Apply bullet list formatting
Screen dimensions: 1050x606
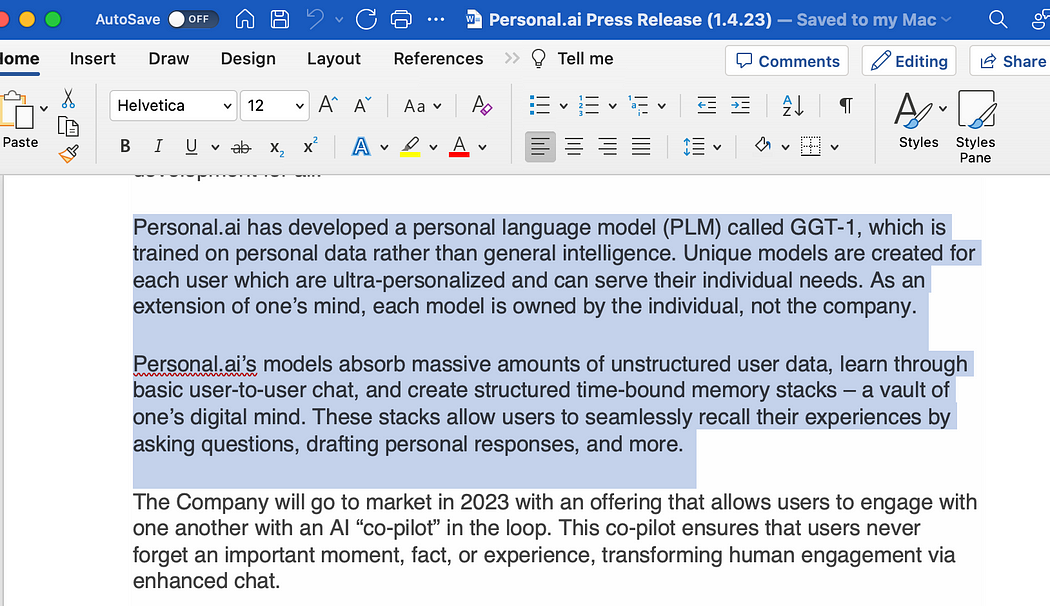(x=540, y=104)
